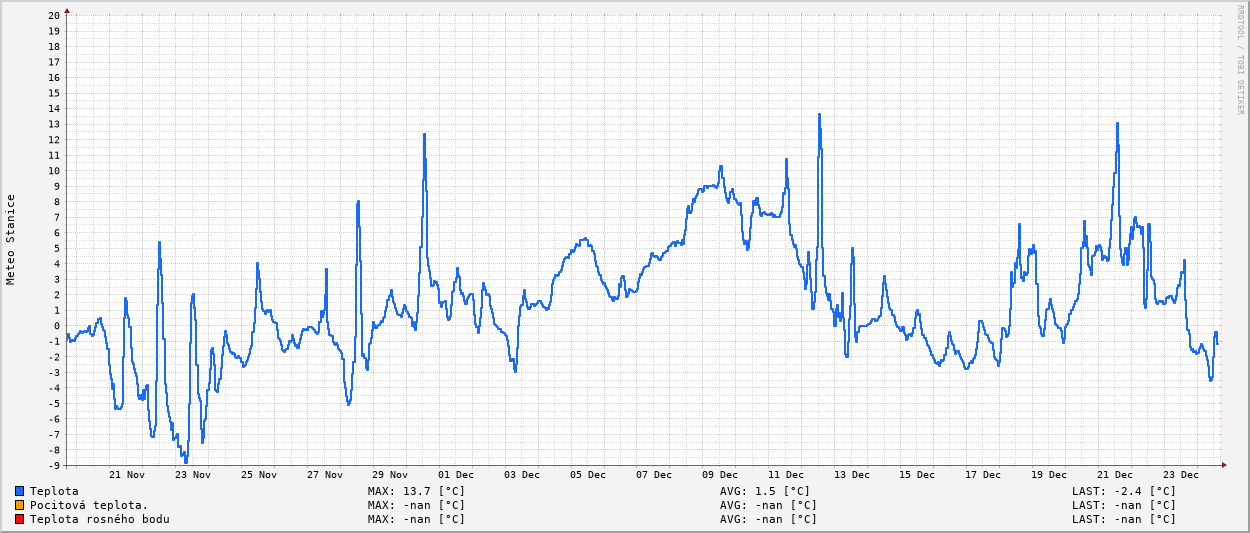Click the 20 label on the y-axis
This screenshot has height=533, width=1250.
[54, 15]
